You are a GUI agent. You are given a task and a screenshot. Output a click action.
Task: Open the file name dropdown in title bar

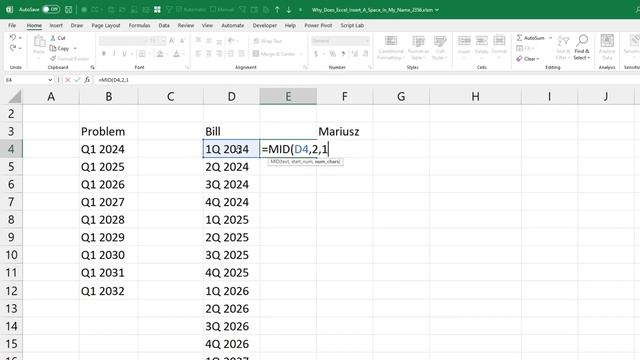click(x=437, y=10)
